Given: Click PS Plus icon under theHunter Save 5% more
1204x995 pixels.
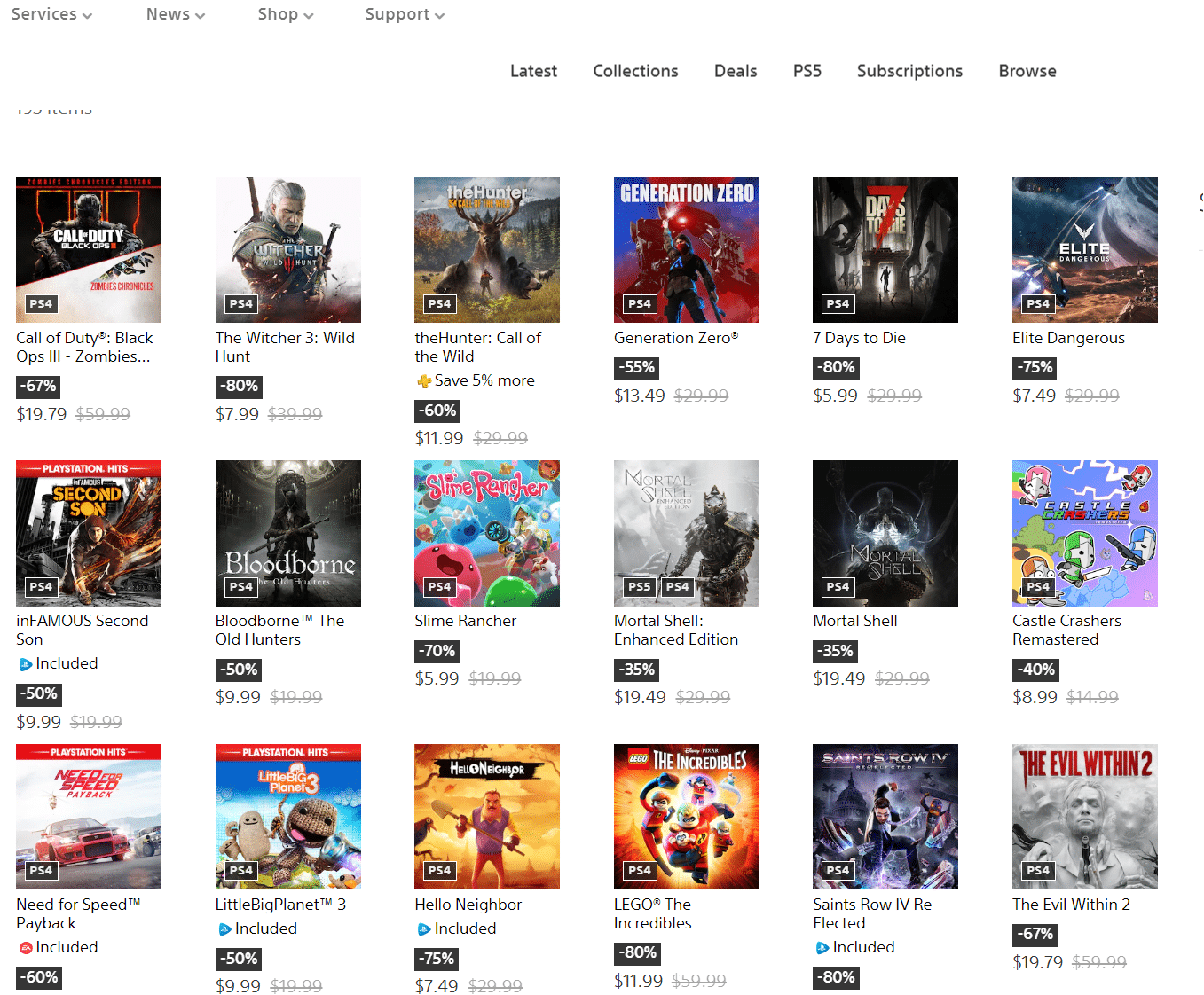Looking at the screenshot, I should point(424,381).
